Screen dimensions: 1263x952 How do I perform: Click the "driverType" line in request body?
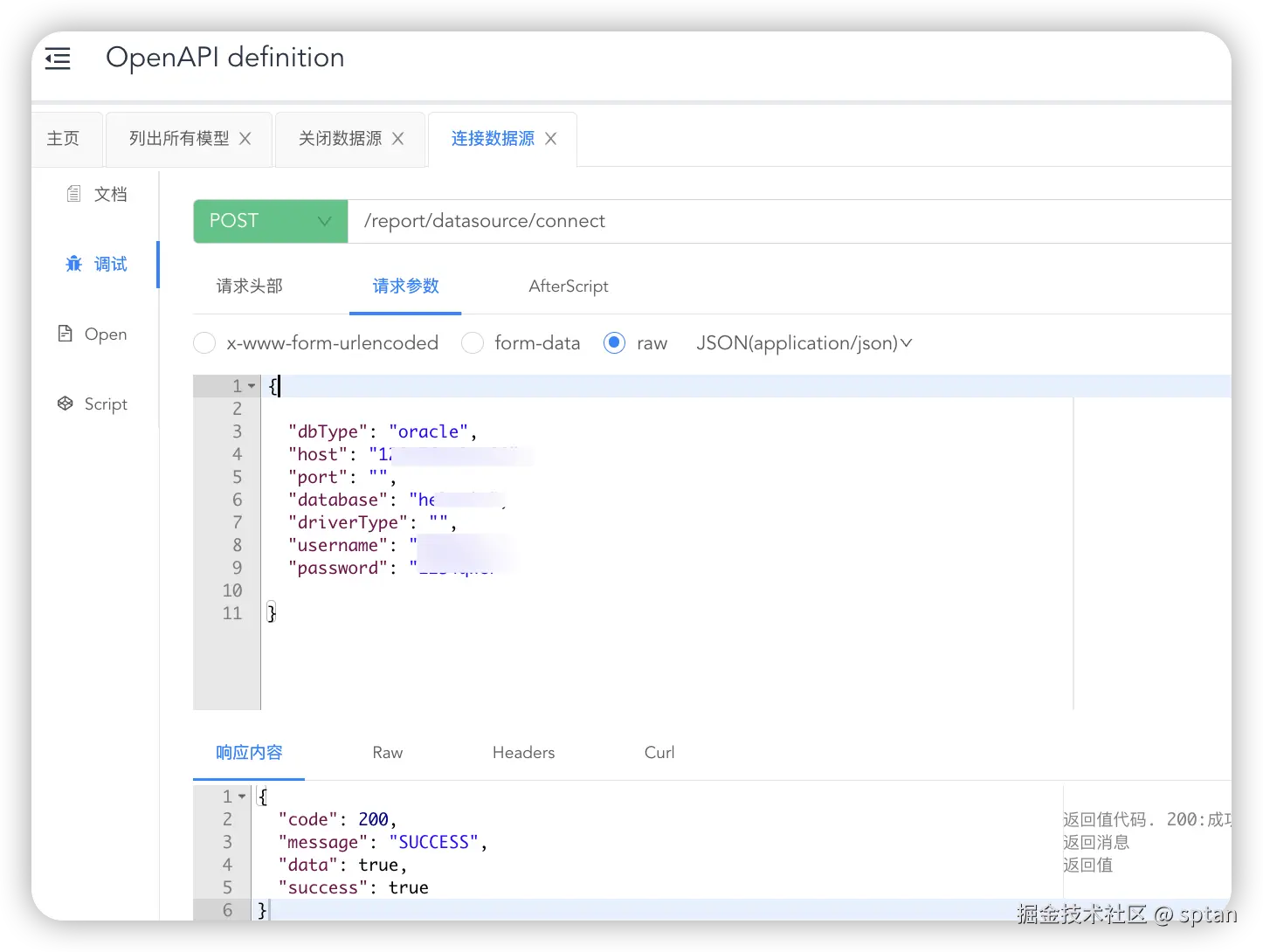coord(372,522)
